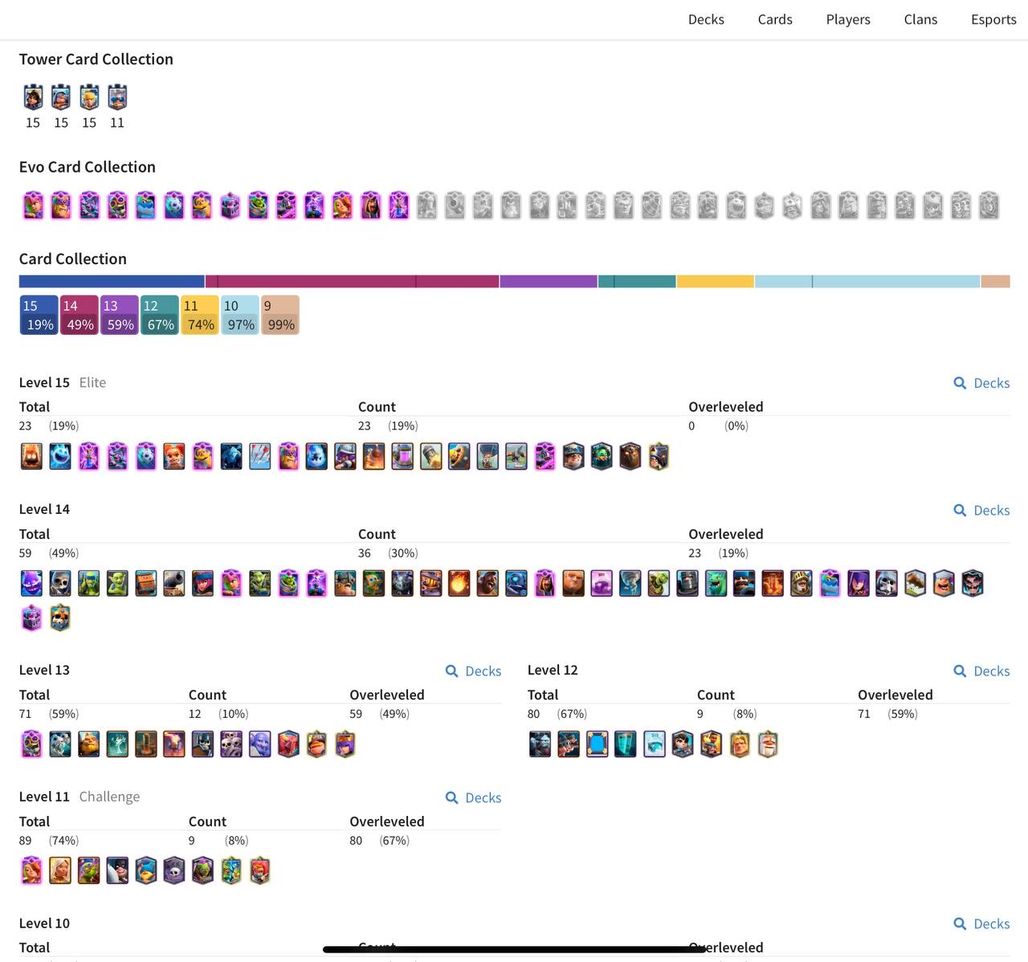
Task: Click the 'Level 10' section heading
Action: [x=45, y=923]
